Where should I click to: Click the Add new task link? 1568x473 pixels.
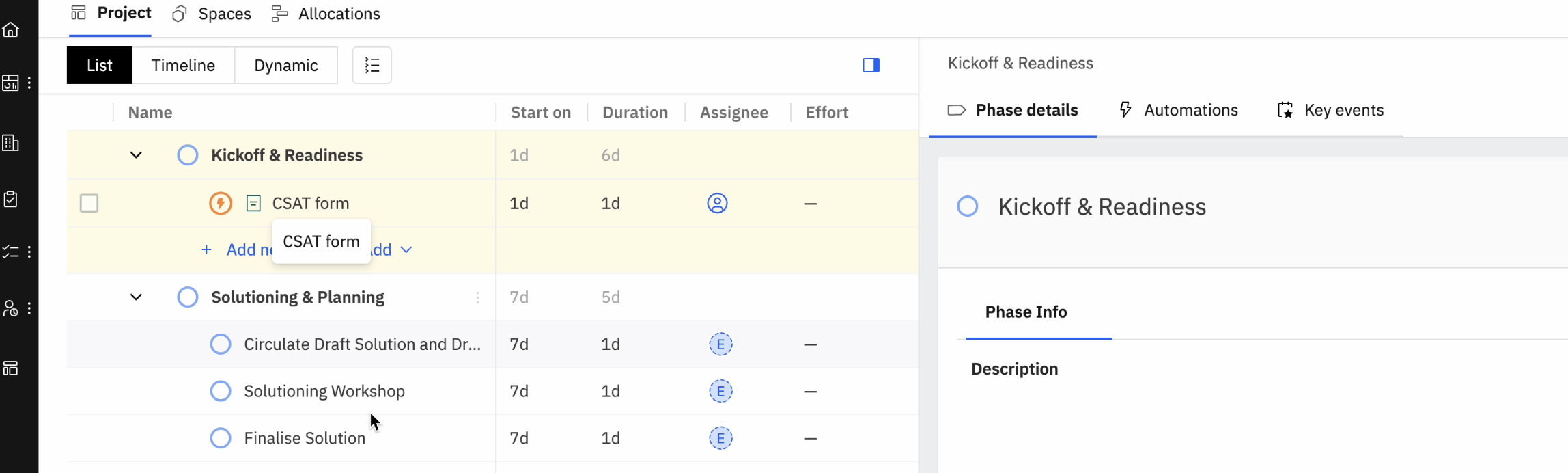click(x=239, y=249)
